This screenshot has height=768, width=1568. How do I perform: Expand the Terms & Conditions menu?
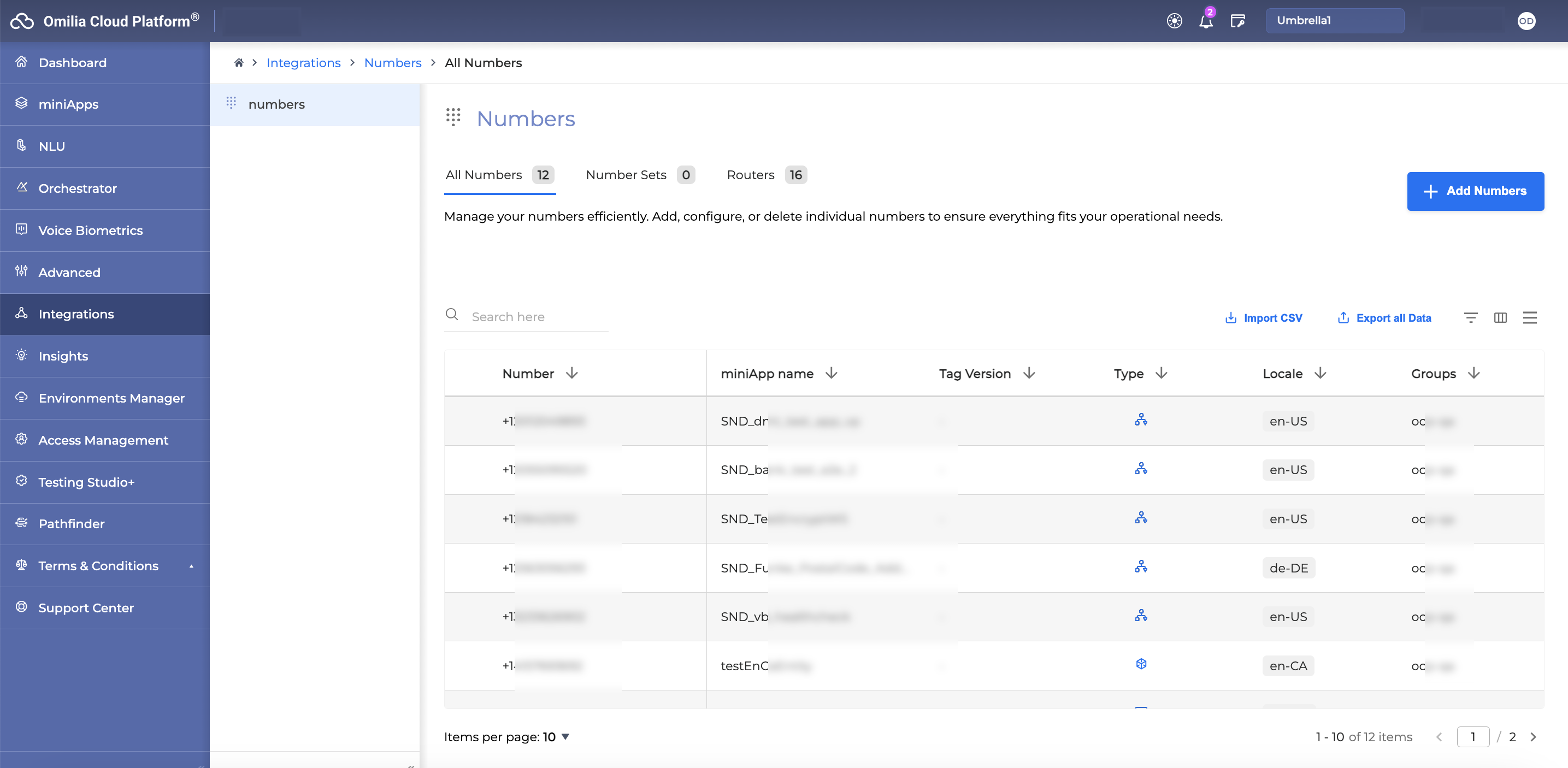pyautogui.click(x=191, y=566)
